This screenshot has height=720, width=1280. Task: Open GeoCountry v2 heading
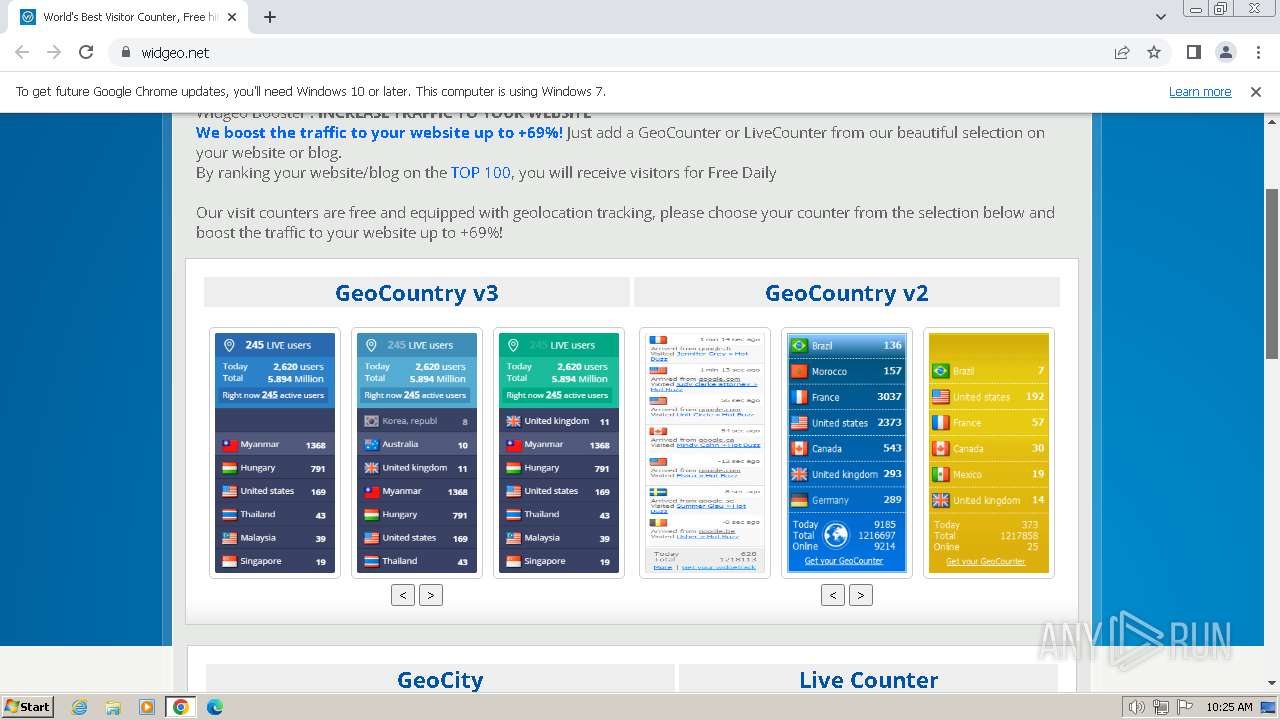tap(846, 293)
